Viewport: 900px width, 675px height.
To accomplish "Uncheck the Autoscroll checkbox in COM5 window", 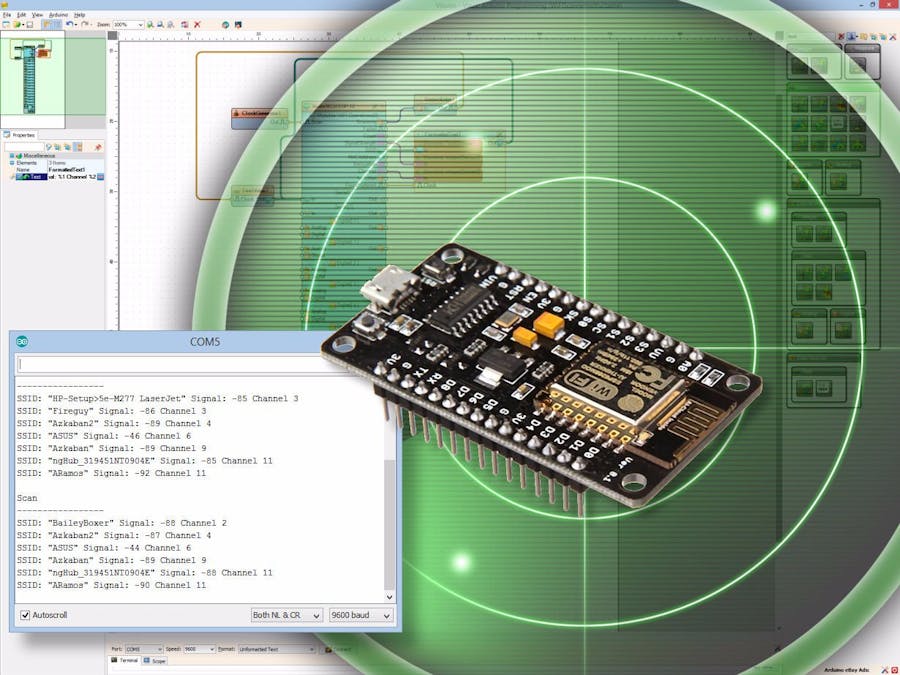I will pos(25,615).
